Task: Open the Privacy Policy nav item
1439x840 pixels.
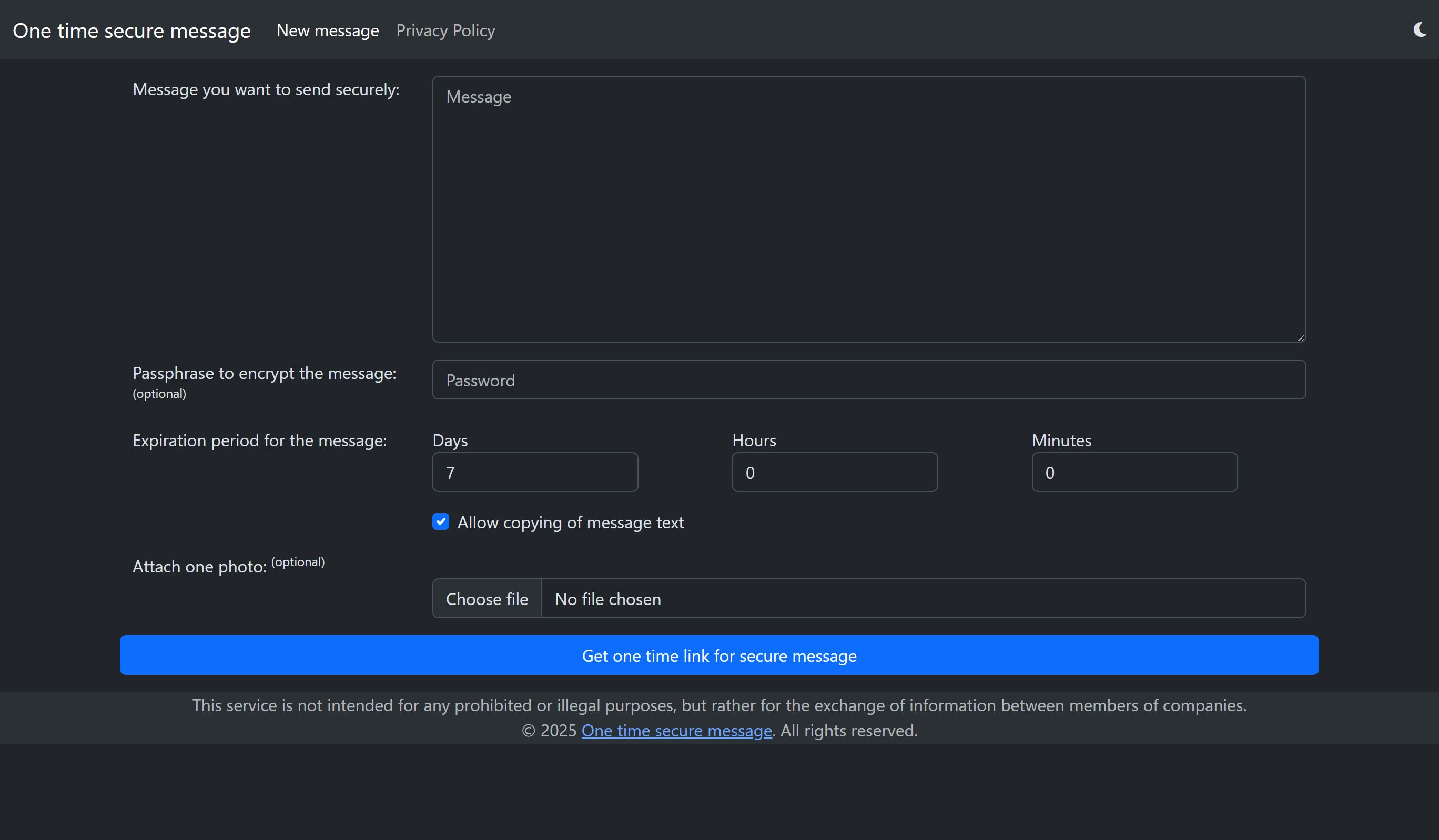Action: pos(445,31)
